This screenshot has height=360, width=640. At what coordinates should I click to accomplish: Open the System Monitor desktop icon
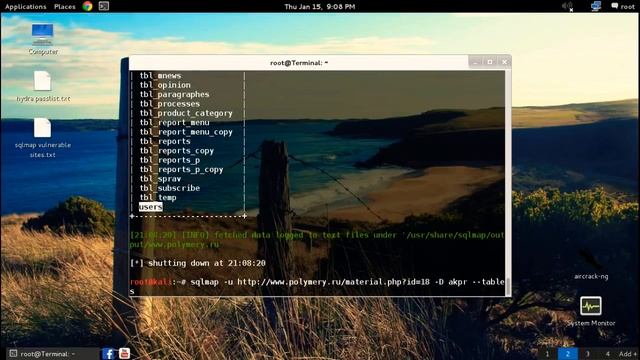(591, 311)
